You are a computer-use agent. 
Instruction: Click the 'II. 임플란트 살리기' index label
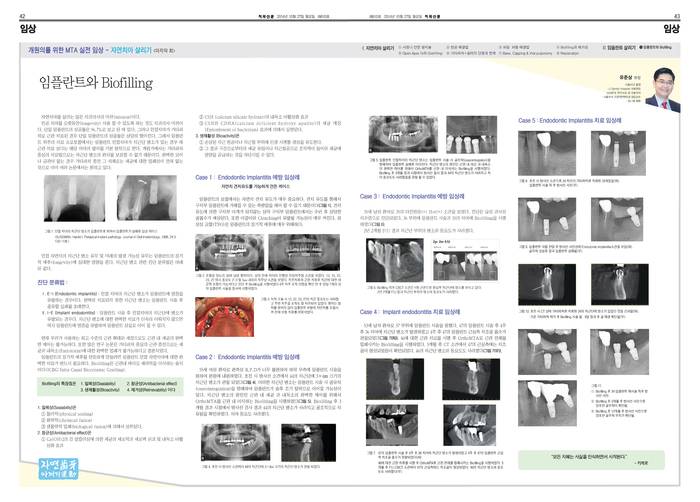[x=618, y=47]
